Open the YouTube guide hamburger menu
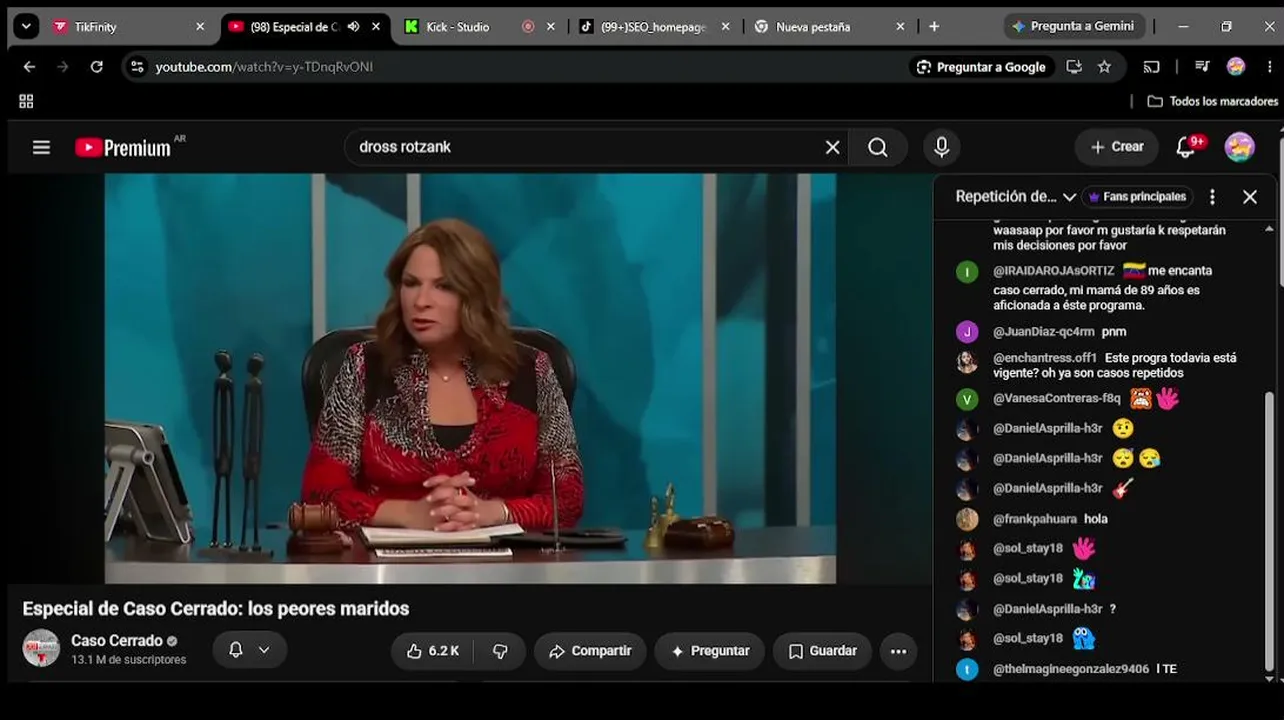1284x720 pixels. [x=41, y=147]
